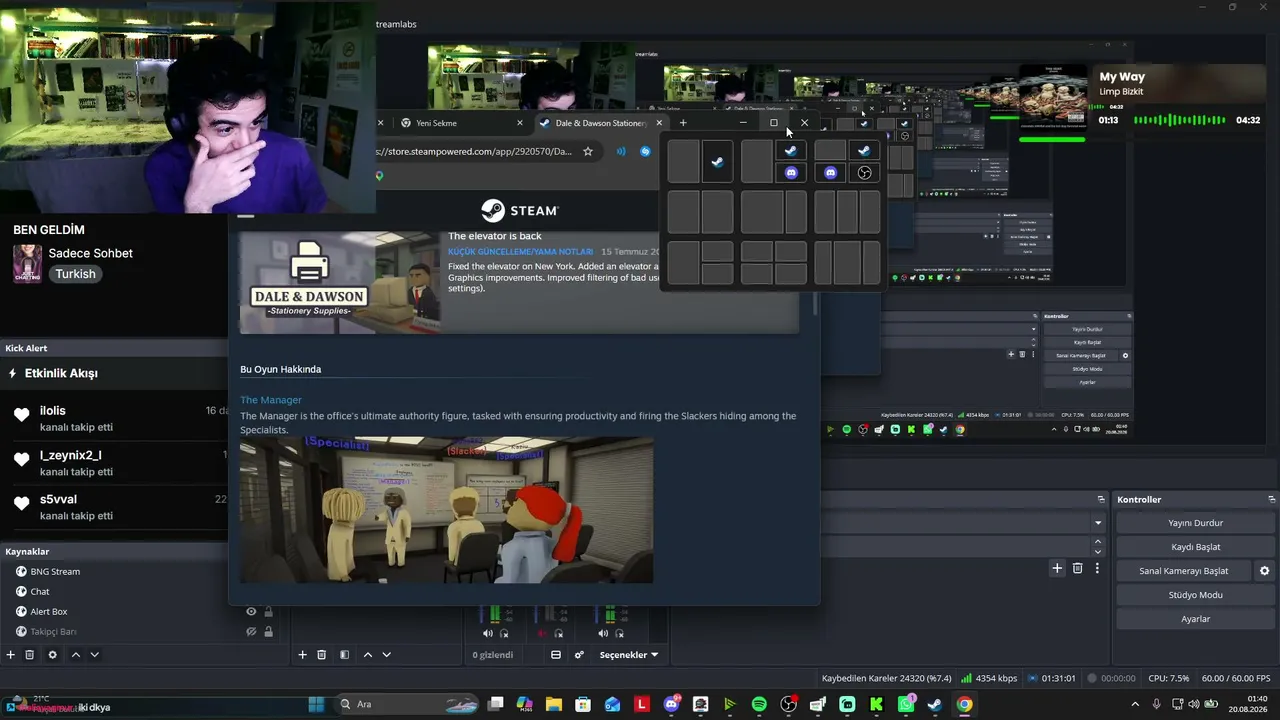
Task: Show the Takipçi Barı source
Action: 251,632
